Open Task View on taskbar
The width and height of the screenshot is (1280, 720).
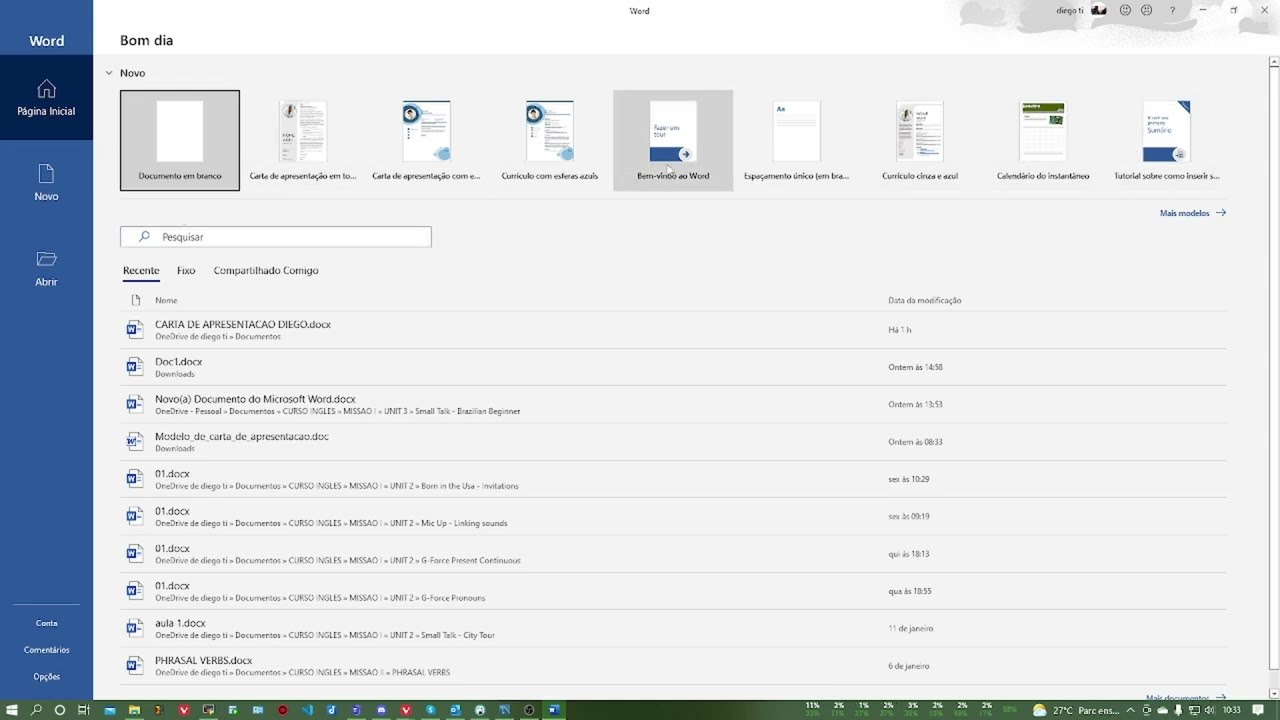point(84,710)
